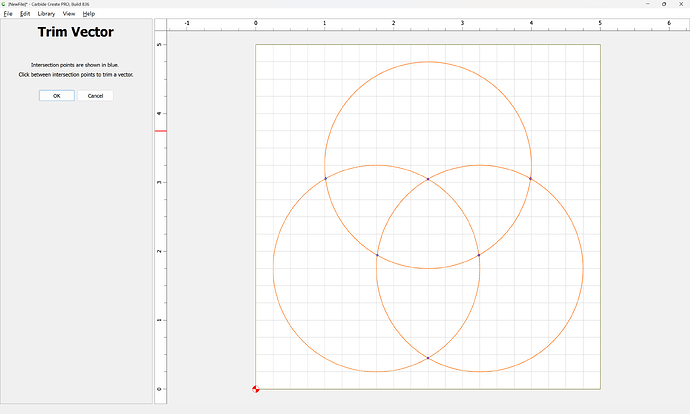
Task: Click the leftmost edge of the lower-left circle
Action: point(273,268)
